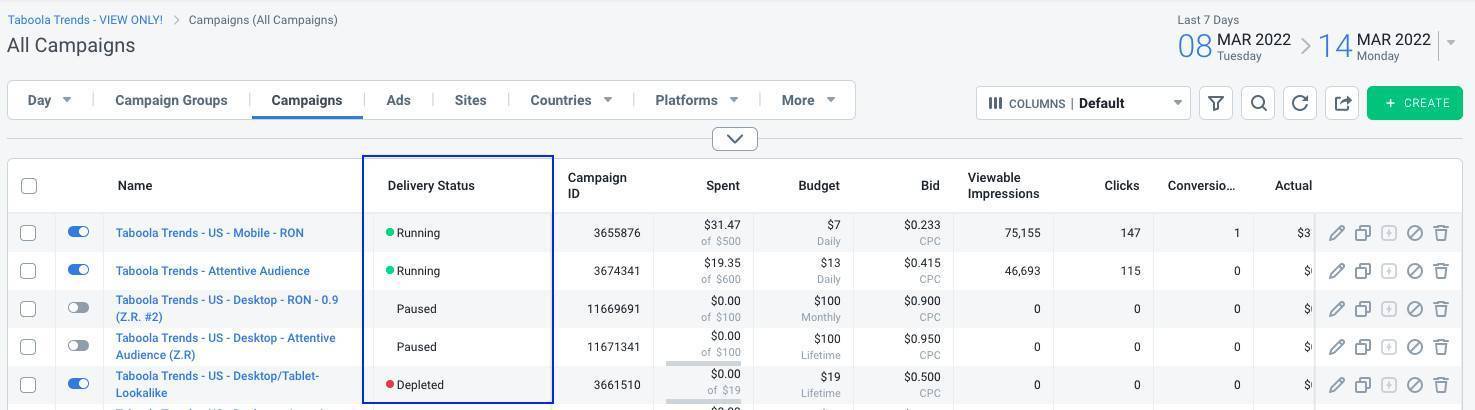This screenshot has width=1475, height=410.
Task: Check the box for US - Mobile - RON row
Action: [x=28, y=233]
